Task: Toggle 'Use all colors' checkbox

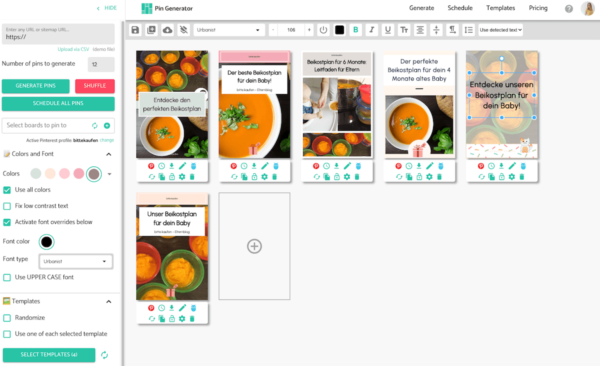Action: pos(7,190)
